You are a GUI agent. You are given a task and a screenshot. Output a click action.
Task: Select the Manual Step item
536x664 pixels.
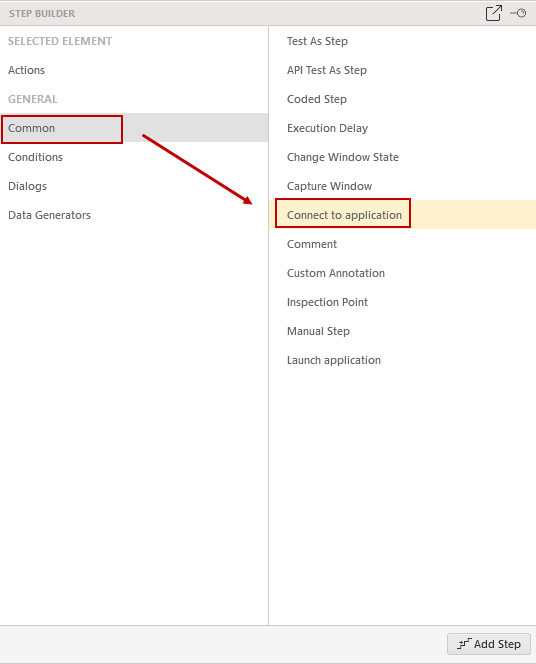coord(402,331)
